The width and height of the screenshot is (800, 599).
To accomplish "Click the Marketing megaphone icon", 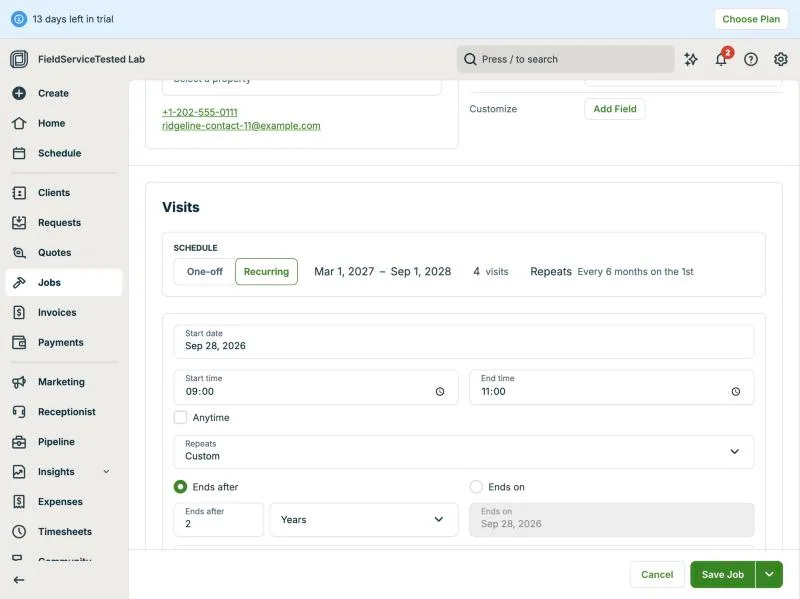I will [19, 382].
